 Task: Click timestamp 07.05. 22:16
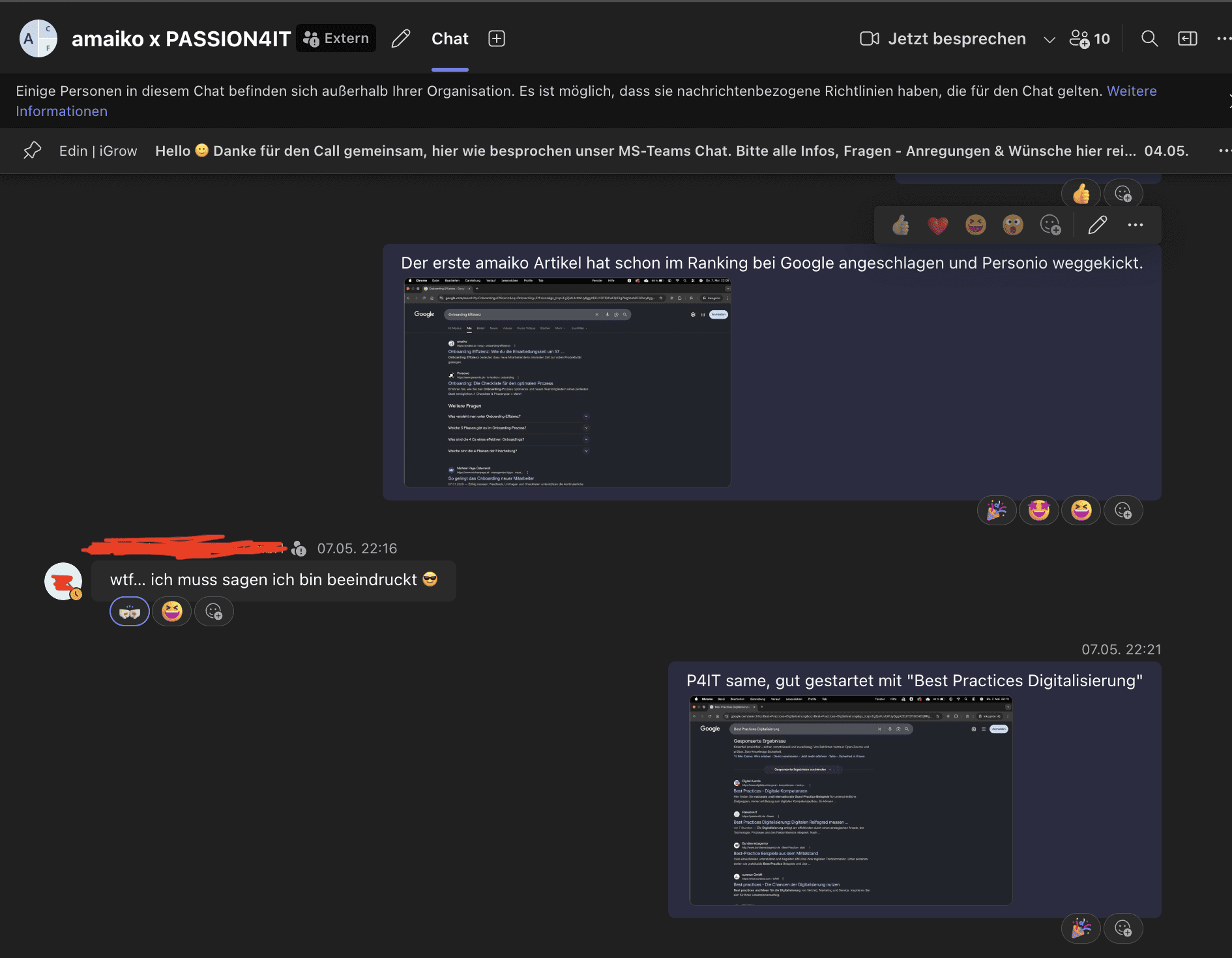pyautogui.click(x=357, y=549)
